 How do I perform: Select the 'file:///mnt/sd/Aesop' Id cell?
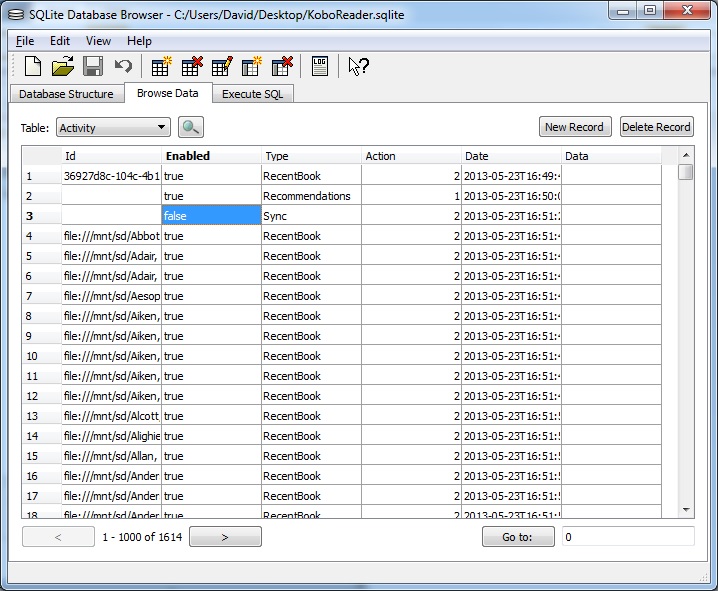(112, 296)
